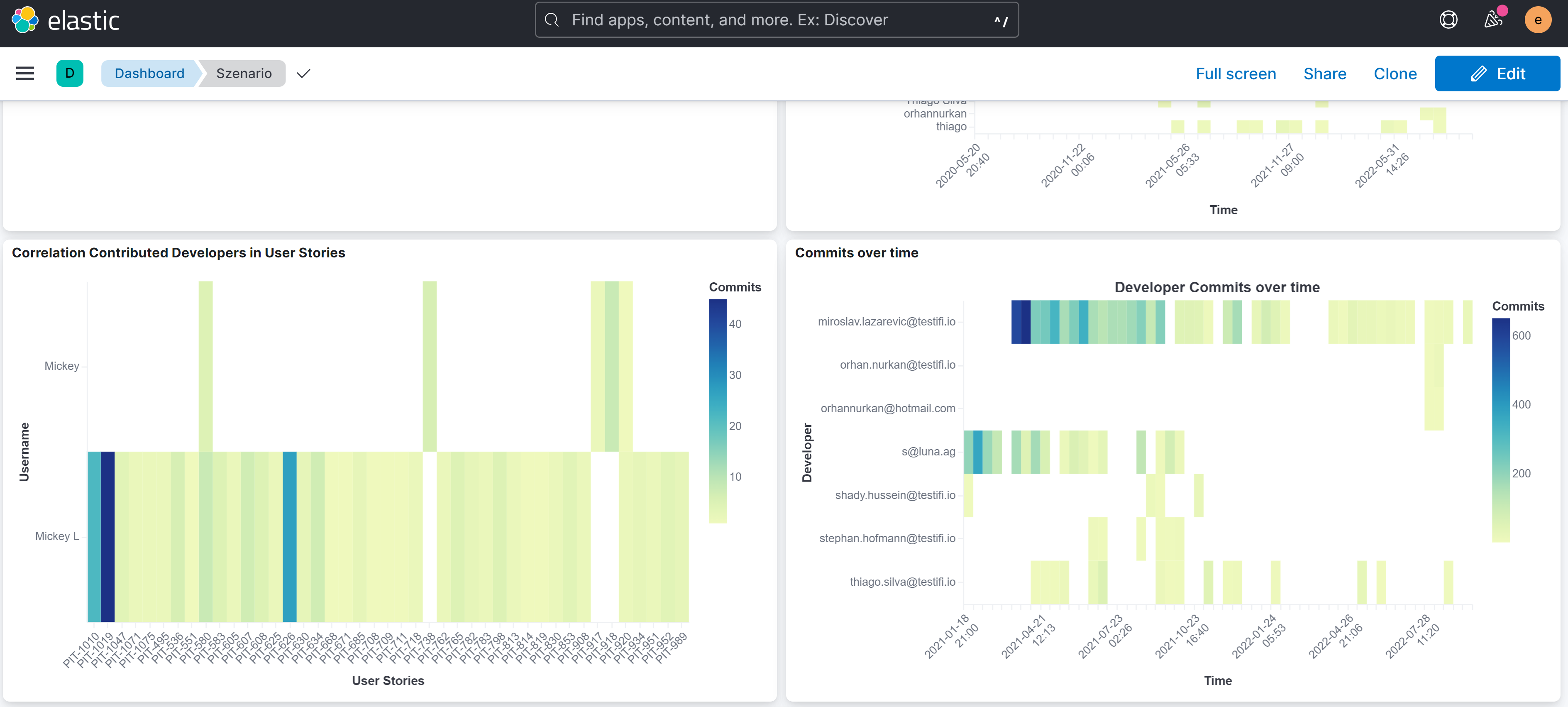Click the 'Commits over time' panel title
This screenshot has width=1568, height=707.
(x=857, y=253)
